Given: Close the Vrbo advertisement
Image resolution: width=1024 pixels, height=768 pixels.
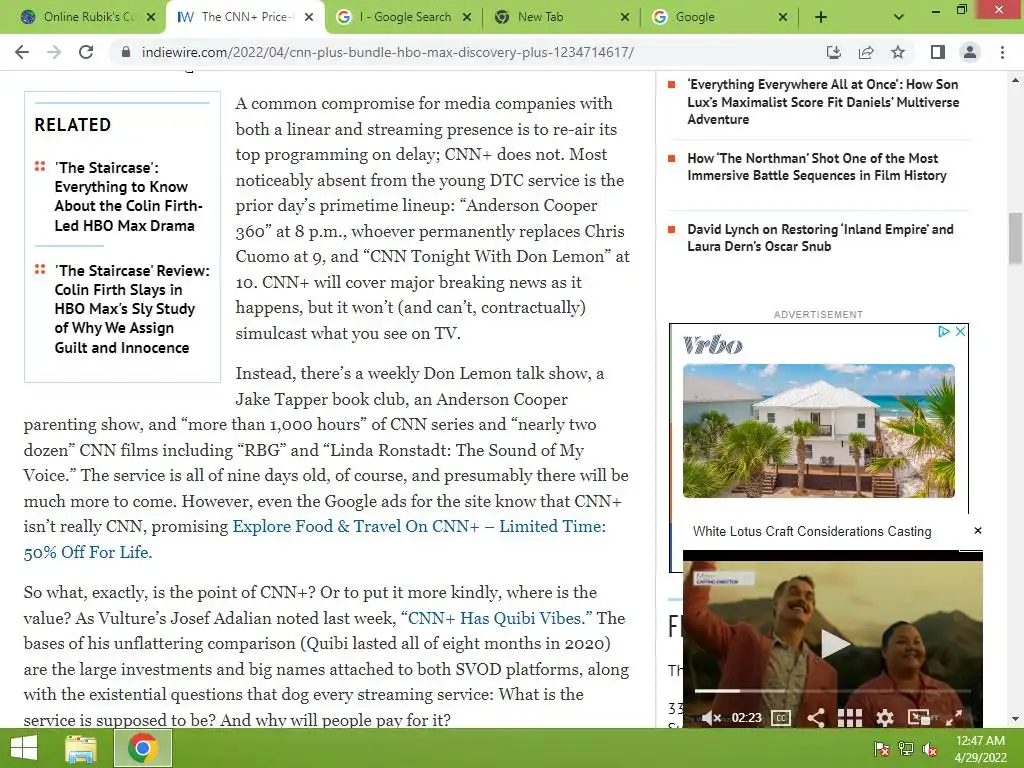Looking at the screenshot, I should 960,332.
